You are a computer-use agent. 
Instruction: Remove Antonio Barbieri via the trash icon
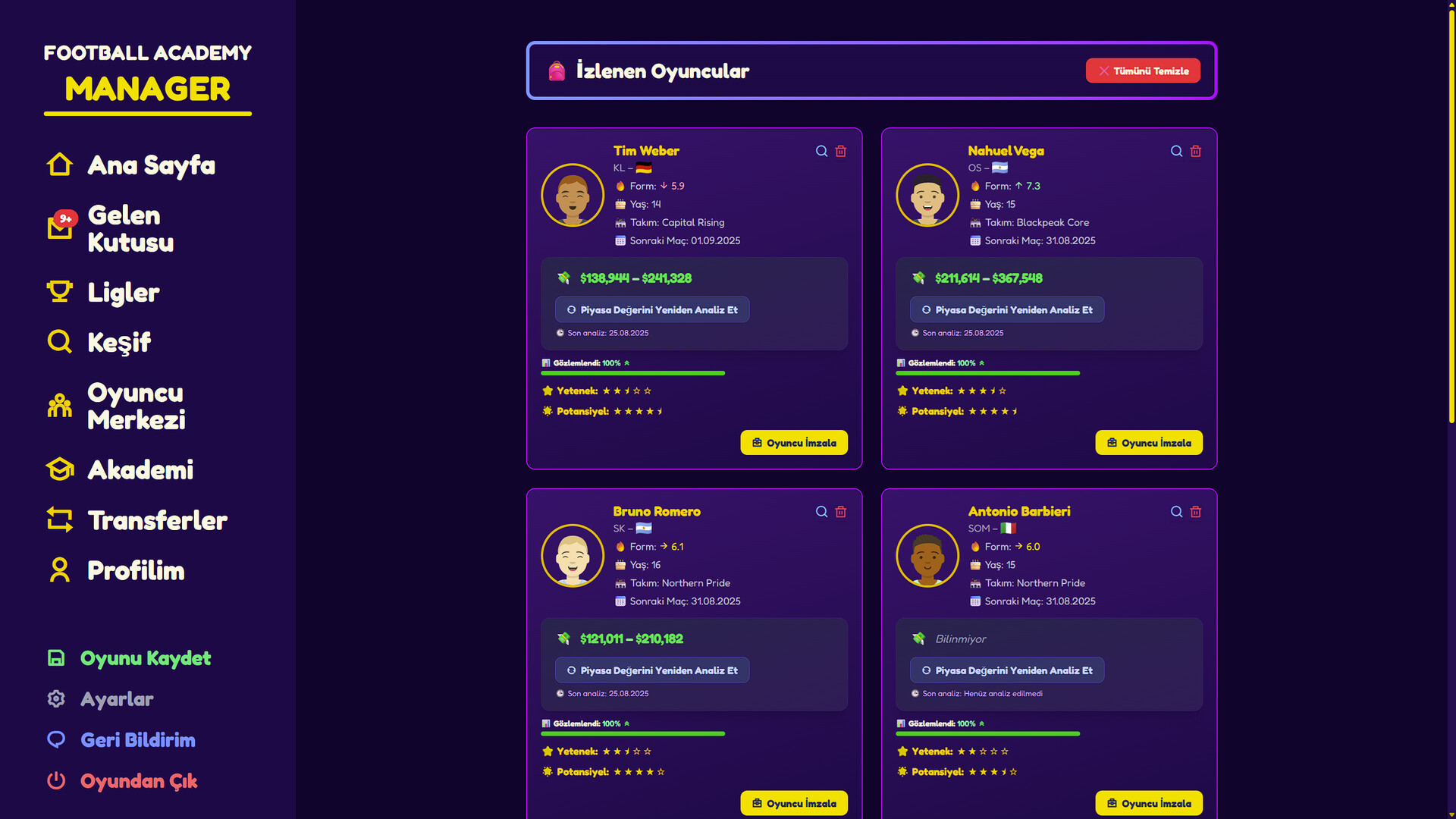pyautogui.click(x=1196, y=512)
